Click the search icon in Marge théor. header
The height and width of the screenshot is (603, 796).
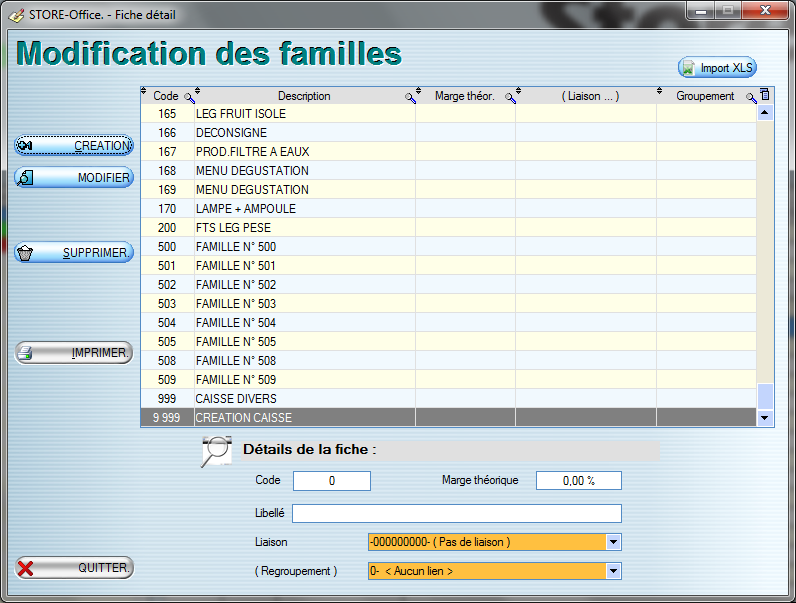point(509,97)
